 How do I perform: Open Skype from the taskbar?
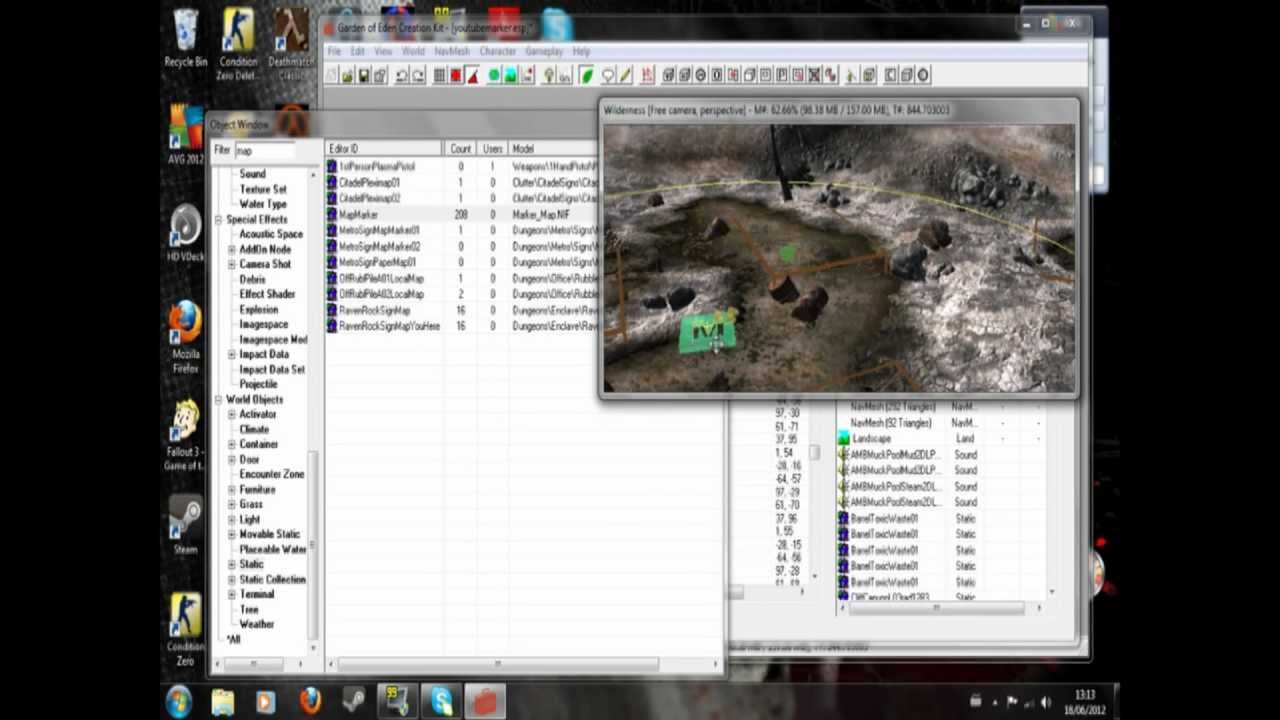441,702
